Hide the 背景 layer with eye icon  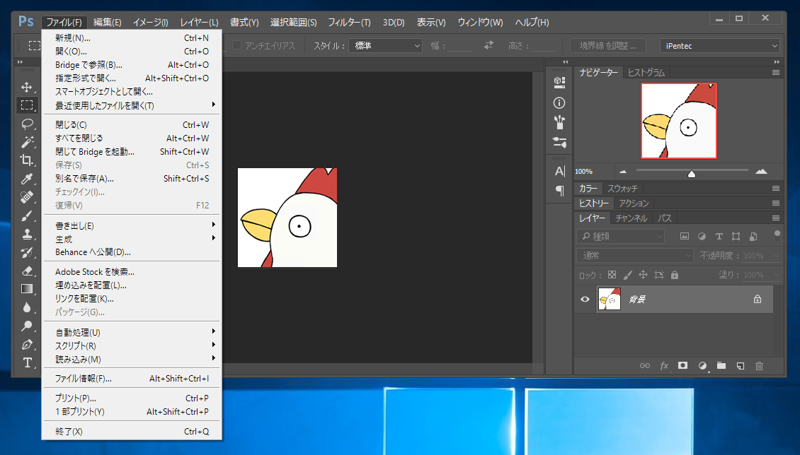[x=586, y=298]
